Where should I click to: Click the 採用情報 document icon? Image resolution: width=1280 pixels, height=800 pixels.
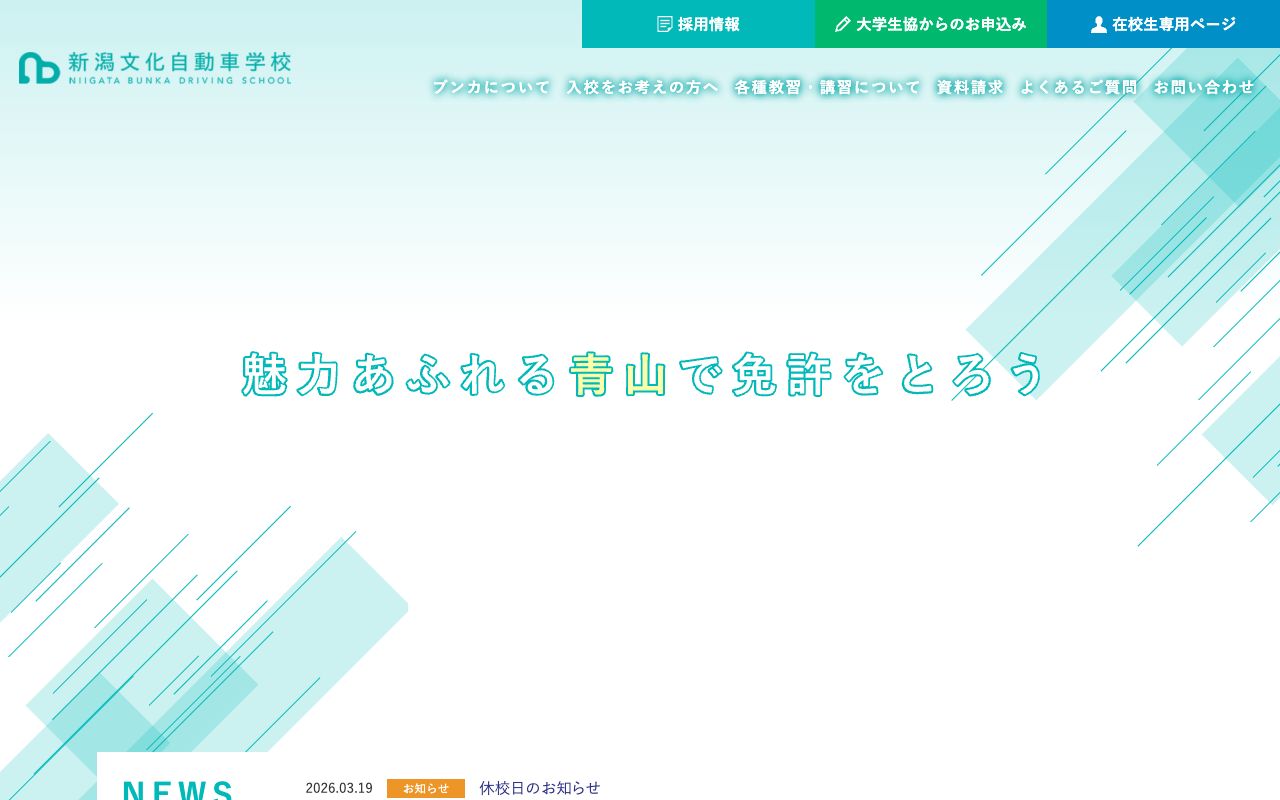click(x=665, y=24)
